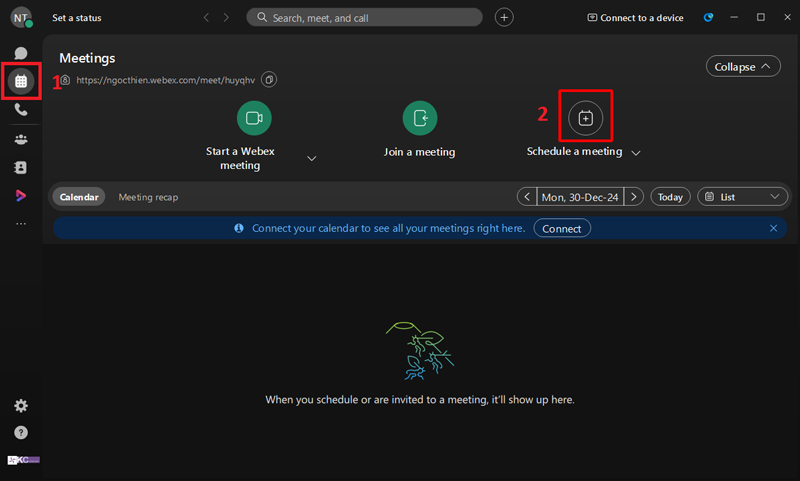This screenshot has width=800, height=481.
Task: Dismiss the connect calendar banner
Action: point(773,228)
